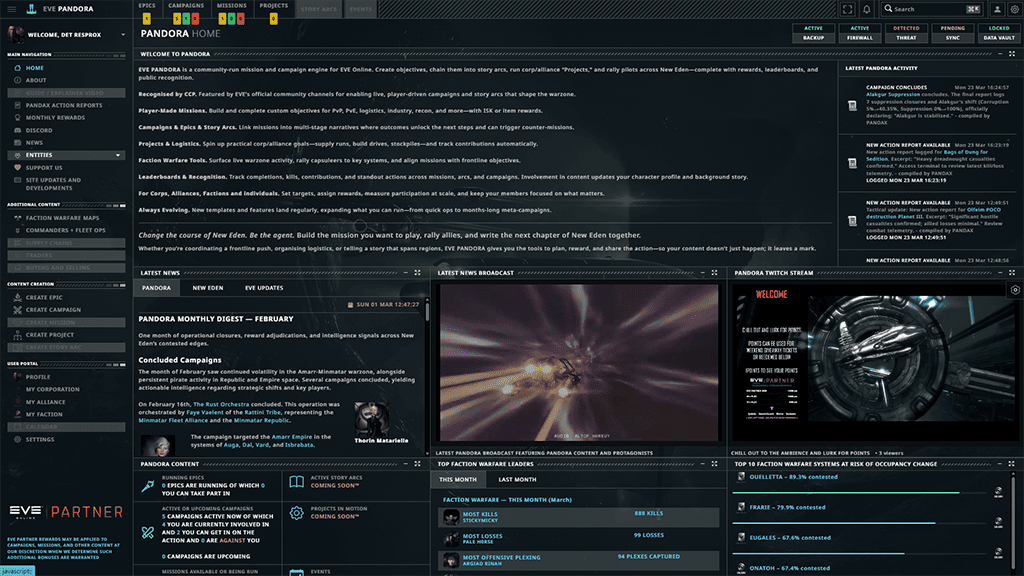Screen dimensions: 1024x576
Task: Click the Locked Data Vault status button
Action: (x=999, y=33)
